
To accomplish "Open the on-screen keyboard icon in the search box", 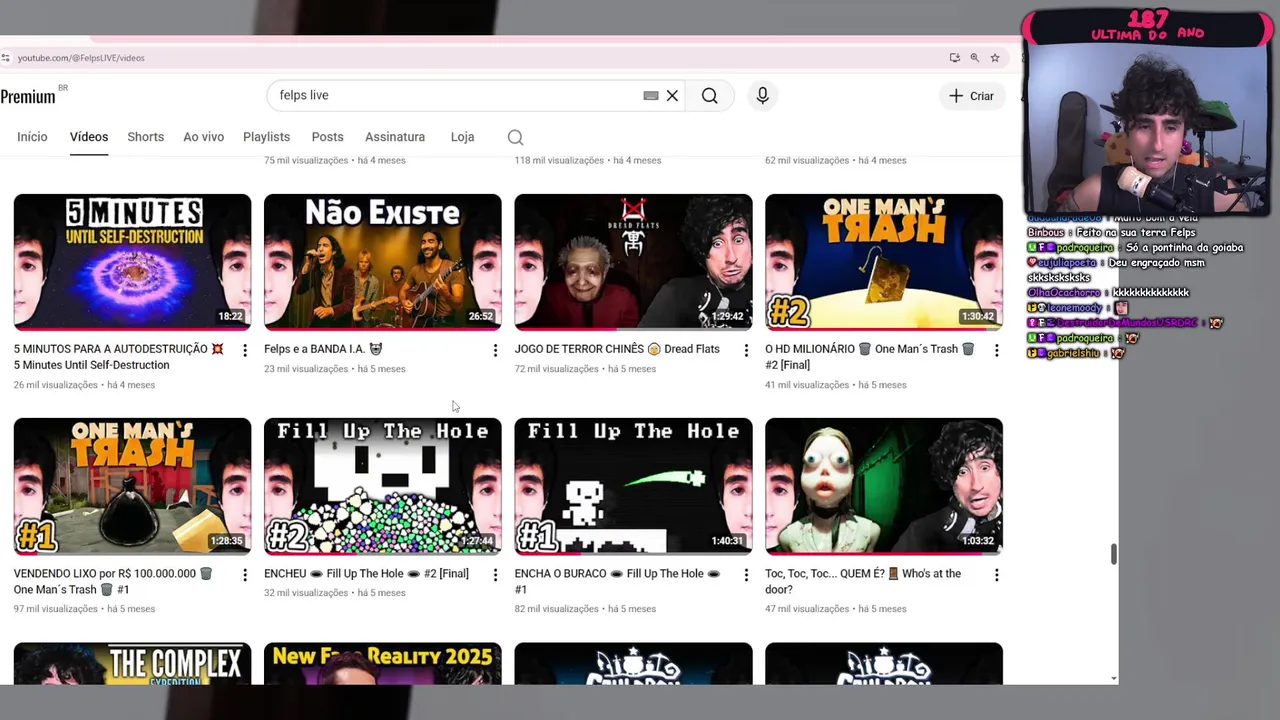I will (x=651, y=96).
